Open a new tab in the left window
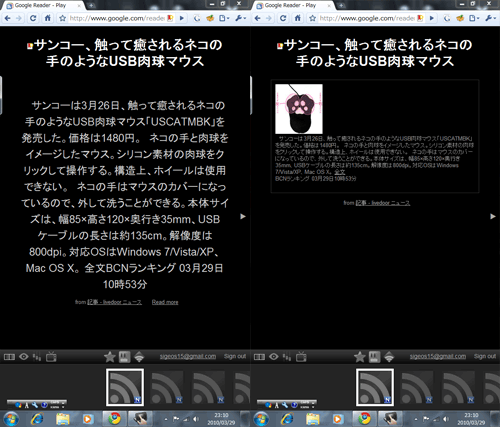Screen dimensions: 500x427 point(91,5)
